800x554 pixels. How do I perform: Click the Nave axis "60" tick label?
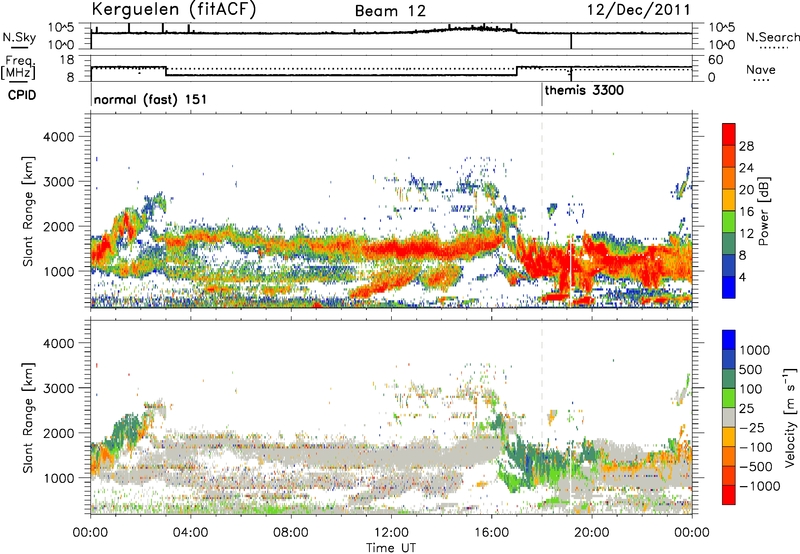coord(715,60)
